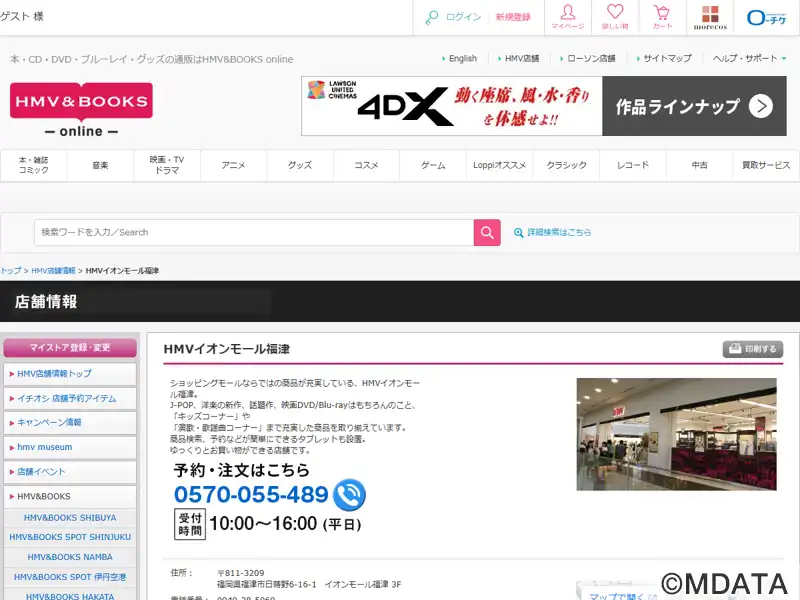Open the L-tike ticket icon
The image size is (800, 600).
767,17
